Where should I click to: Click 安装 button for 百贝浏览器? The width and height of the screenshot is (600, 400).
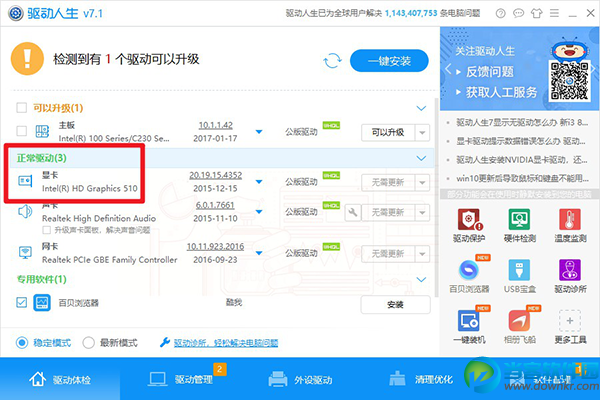pyautogui.click(x=395, y=305)
